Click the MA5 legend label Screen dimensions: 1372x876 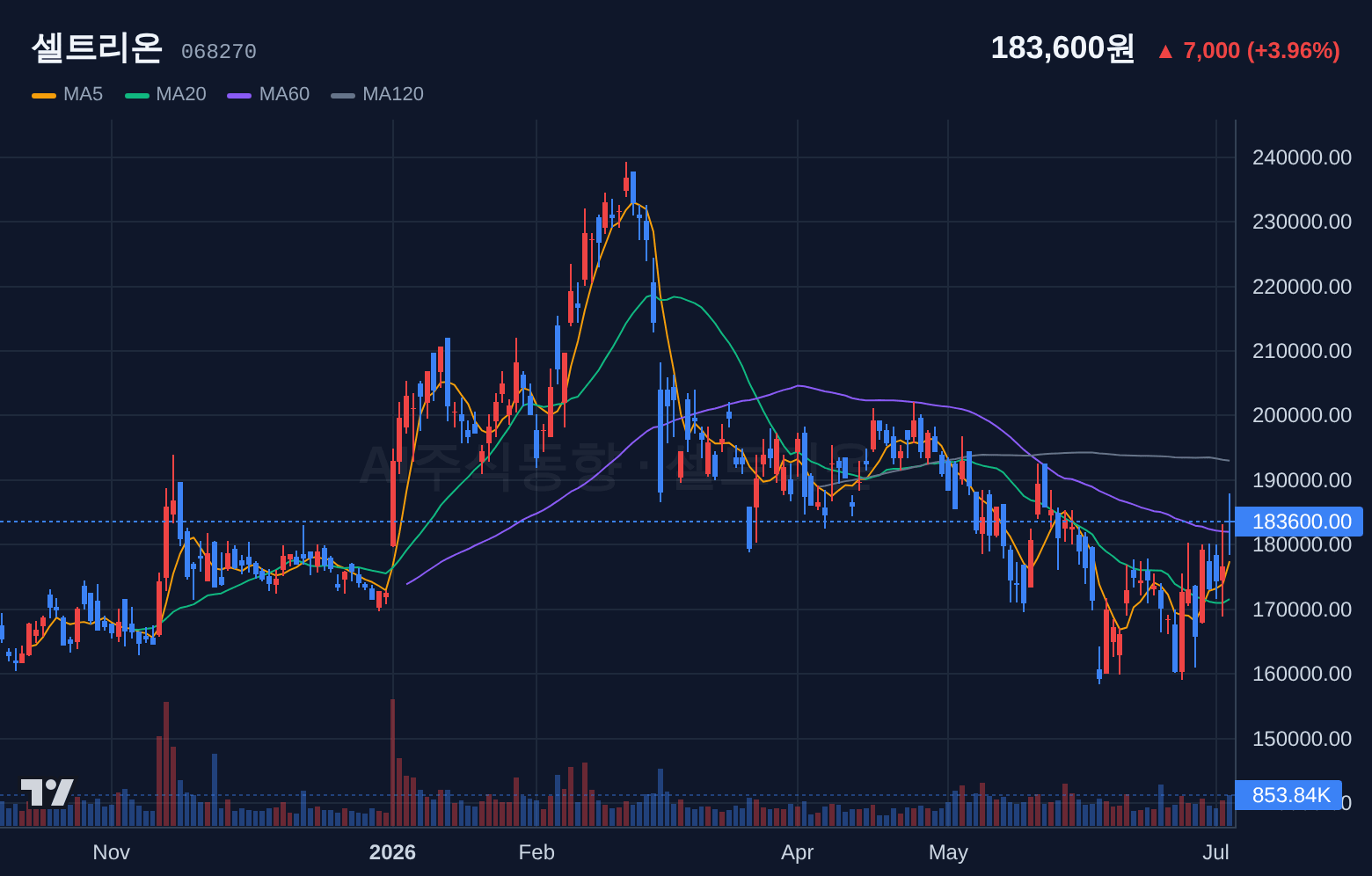point(83,94)
